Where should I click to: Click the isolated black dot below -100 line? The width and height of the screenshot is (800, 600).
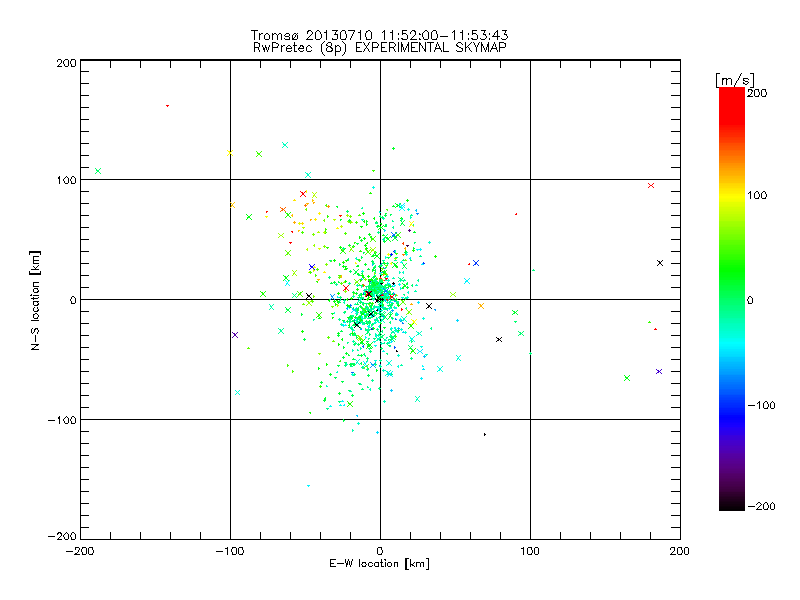tap(485, 435)
